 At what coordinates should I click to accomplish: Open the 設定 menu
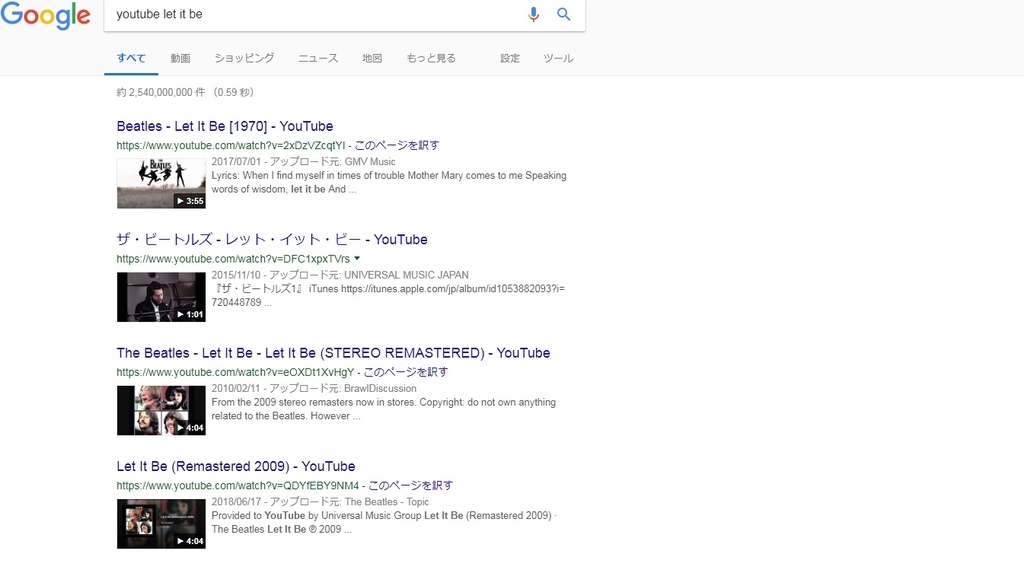point(510,58)
